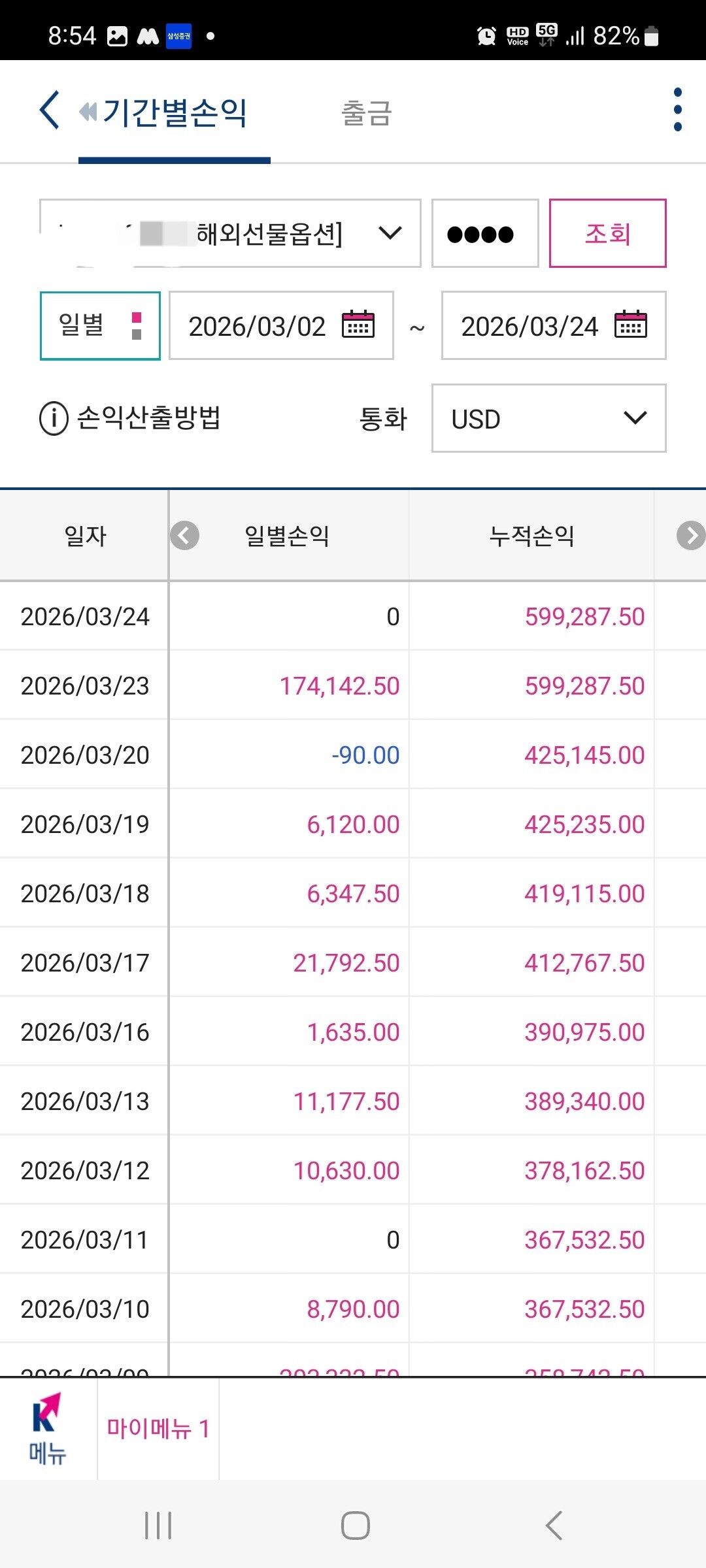Open end date calendar picker icon
Screen dimensions: 706x1568
(630, 325)
